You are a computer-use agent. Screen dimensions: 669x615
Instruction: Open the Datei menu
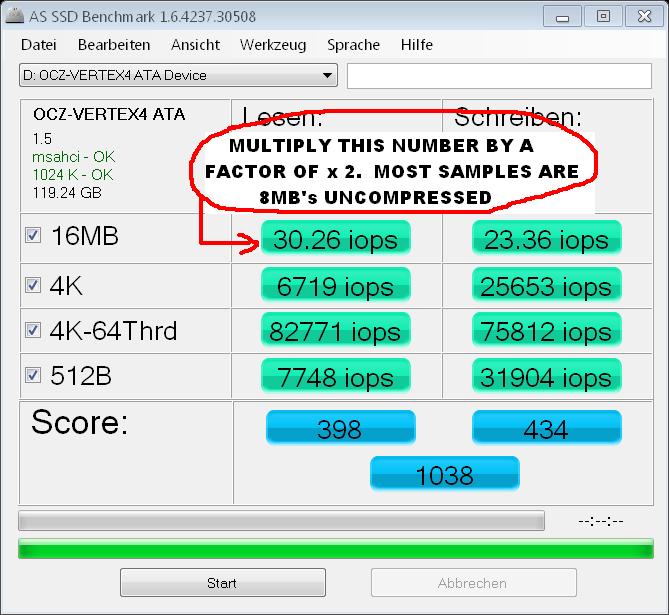[x=38, y=45]
